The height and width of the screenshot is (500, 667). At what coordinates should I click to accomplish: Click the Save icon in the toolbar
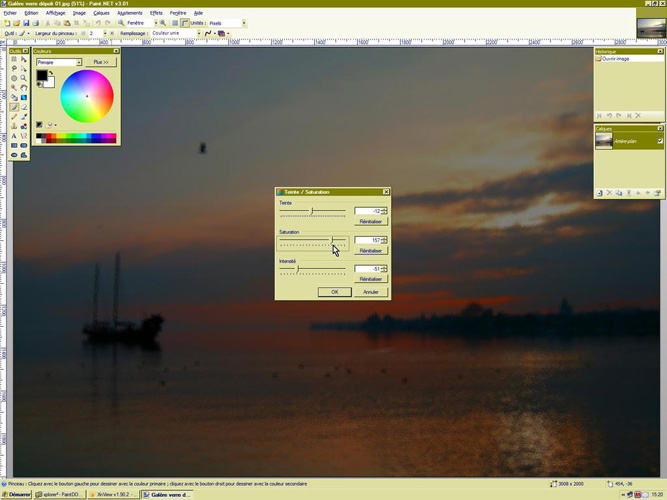[x=26, y=22]
